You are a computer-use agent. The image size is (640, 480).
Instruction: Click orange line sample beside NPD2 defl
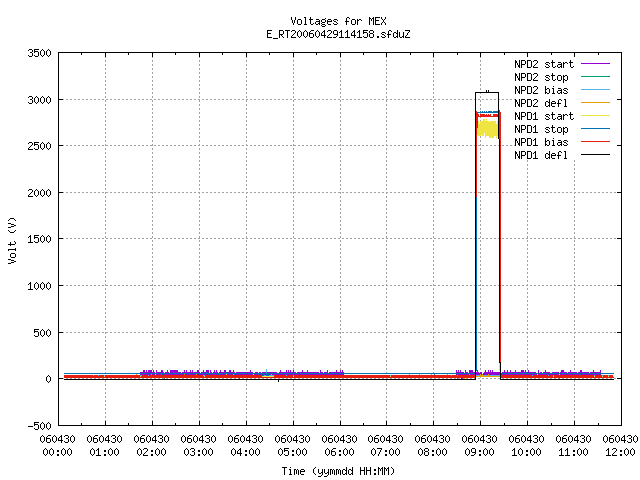coord(596,103)
